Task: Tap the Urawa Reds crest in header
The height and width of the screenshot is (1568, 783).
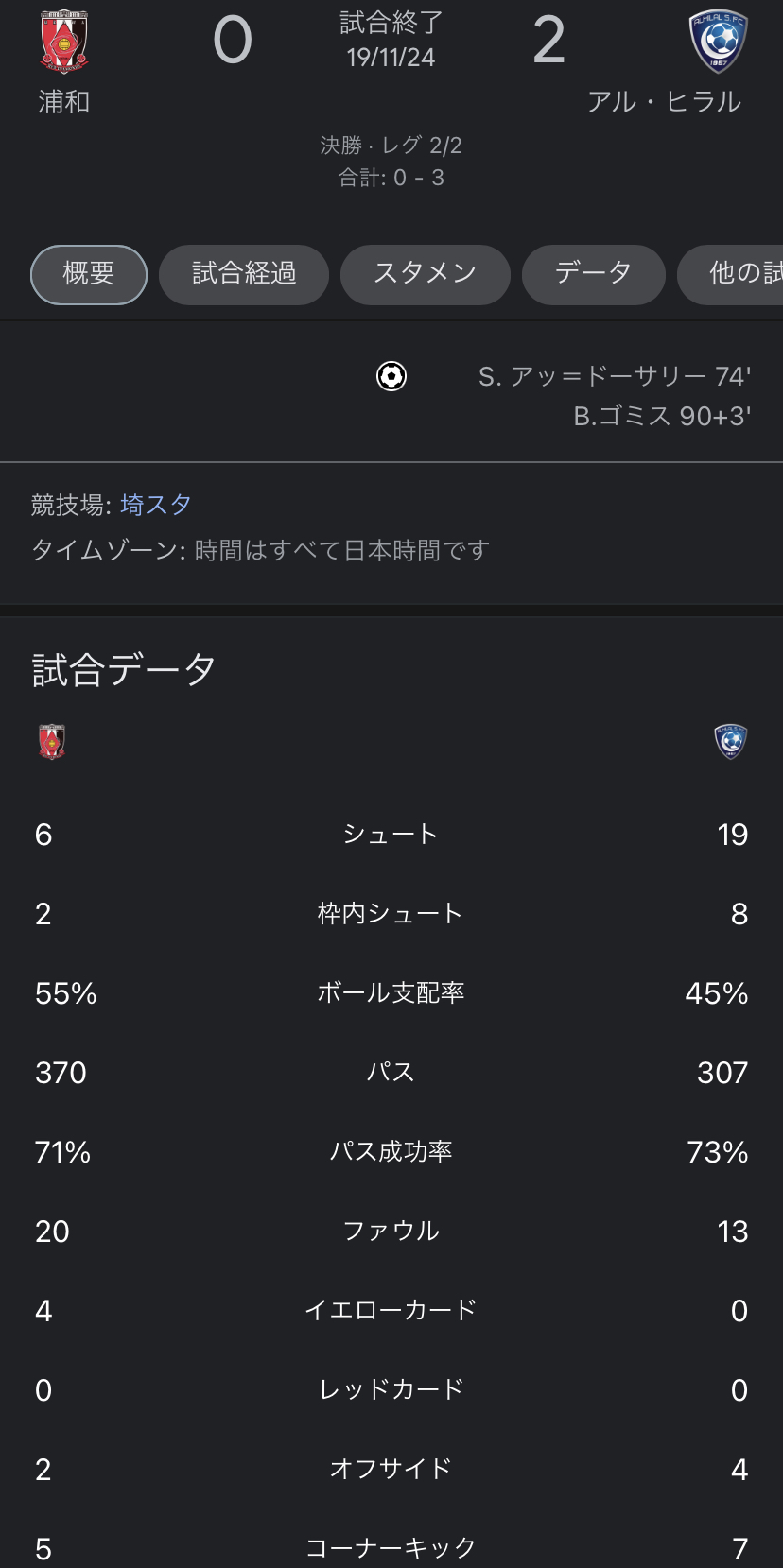Action: coord(64,41)
